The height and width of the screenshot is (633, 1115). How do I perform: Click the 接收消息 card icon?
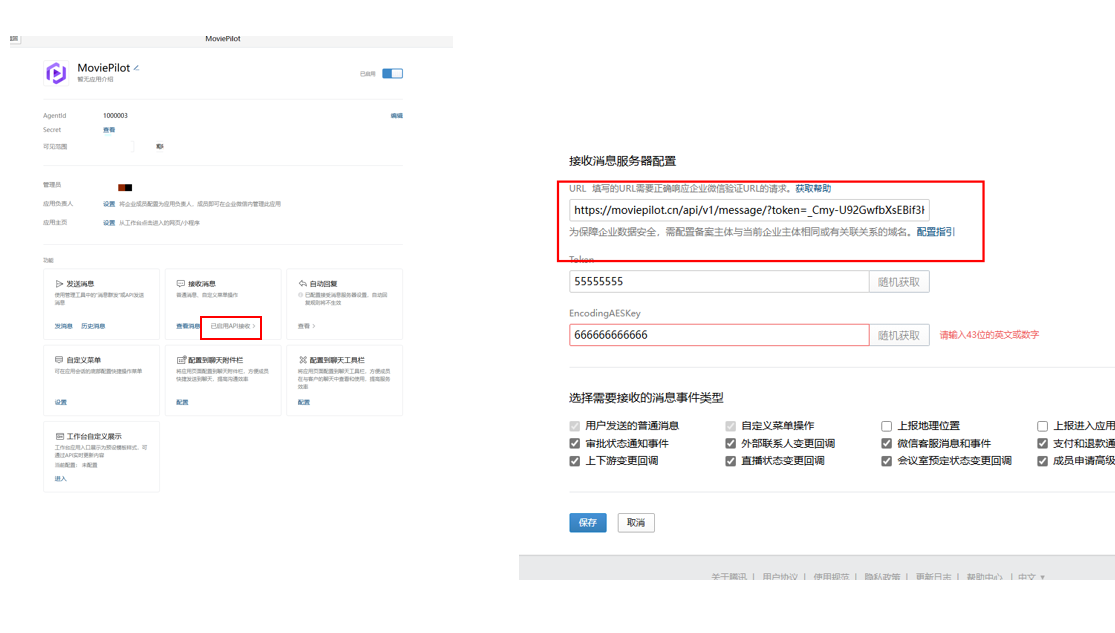[x=181, y=284]
